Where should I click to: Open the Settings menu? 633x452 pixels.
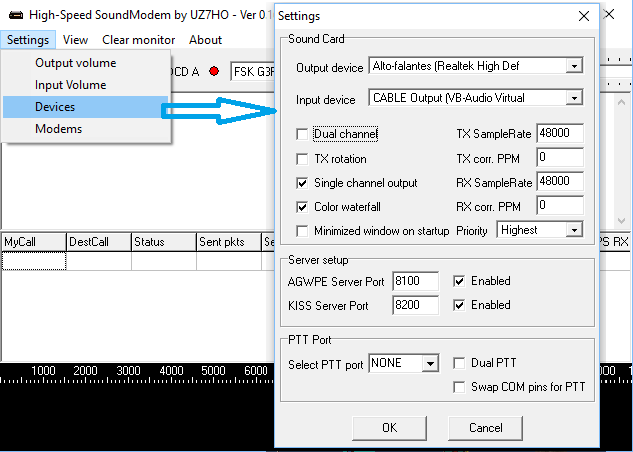[x=28, y=40]
